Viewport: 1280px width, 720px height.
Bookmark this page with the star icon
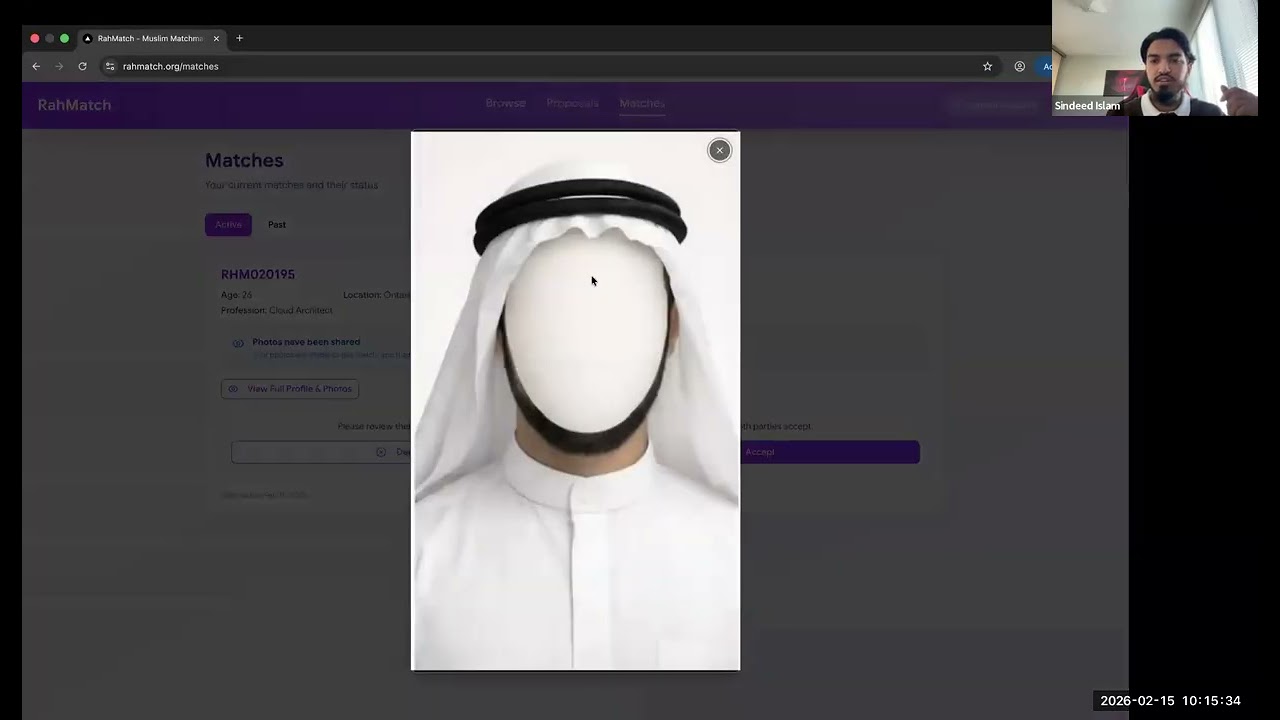point(987,66)
